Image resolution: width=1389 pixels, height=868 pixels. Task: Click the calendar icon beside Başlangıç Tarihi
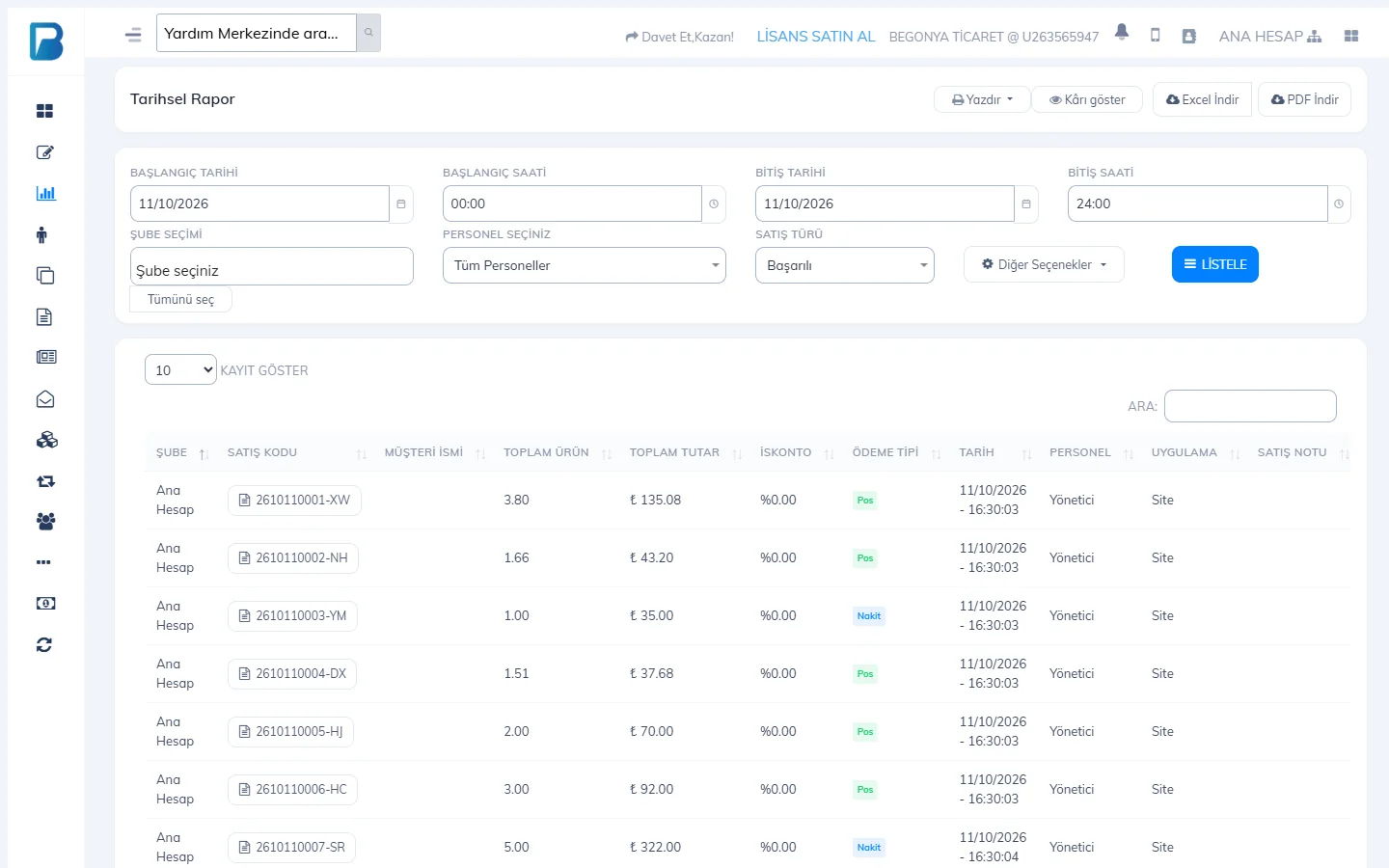click(x=401, y=204)
